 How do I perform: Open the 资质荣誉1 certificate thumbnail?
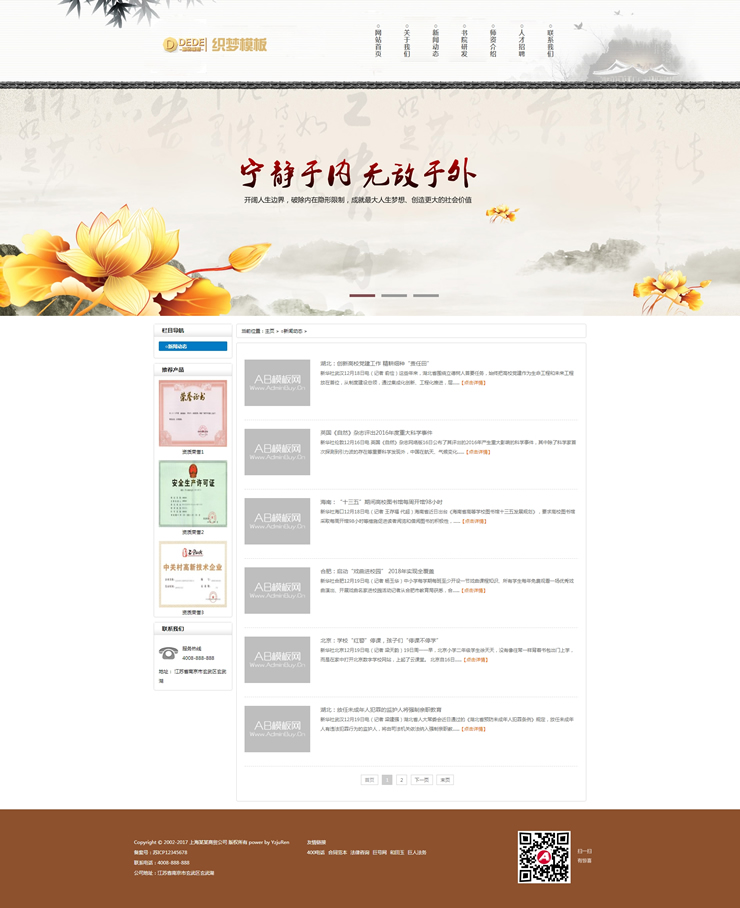click(x=193, y=413)
